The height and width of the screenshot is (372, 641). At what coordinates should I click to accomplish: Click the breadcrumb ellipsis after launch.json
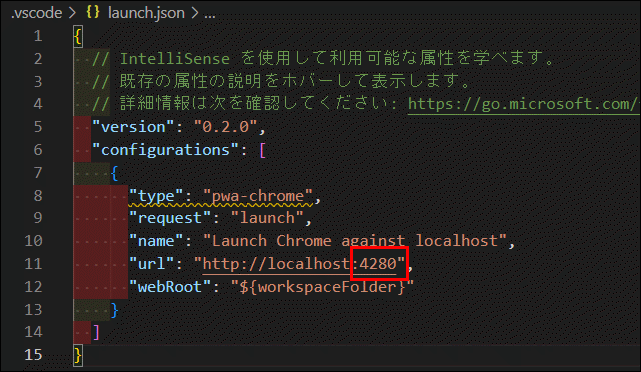(x=210, y=16)
